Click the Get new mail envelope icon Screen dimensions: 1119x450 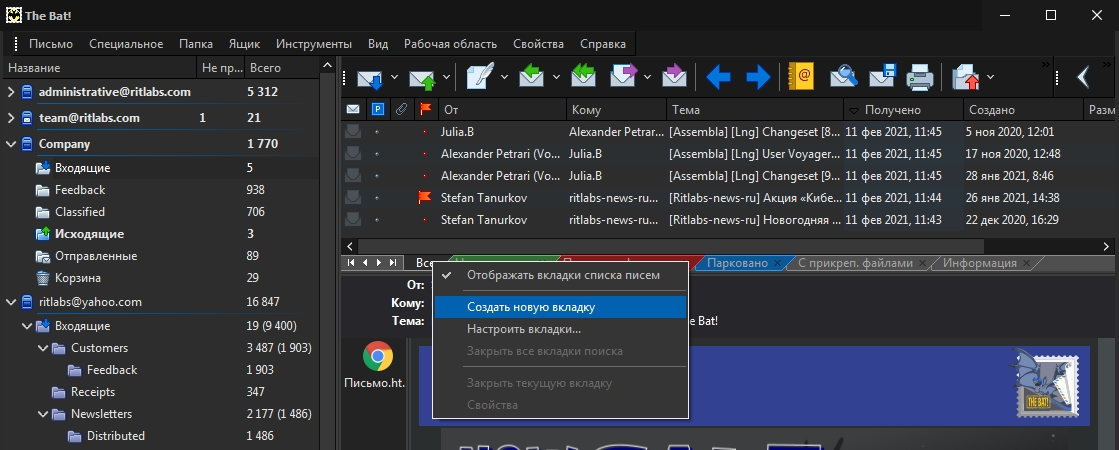pyautogui.click(x=370, y=76)
